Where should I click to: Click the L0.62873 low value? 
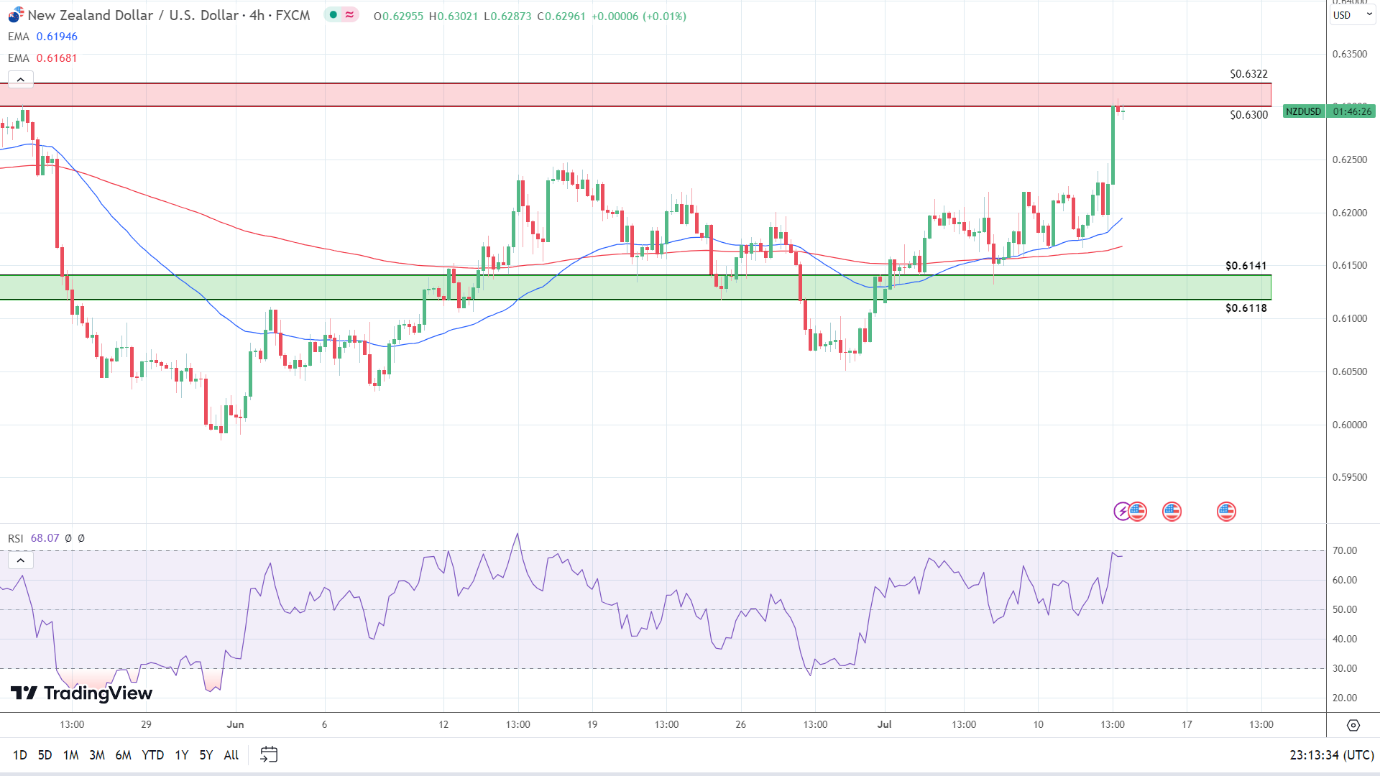click(x=508, y=16)
